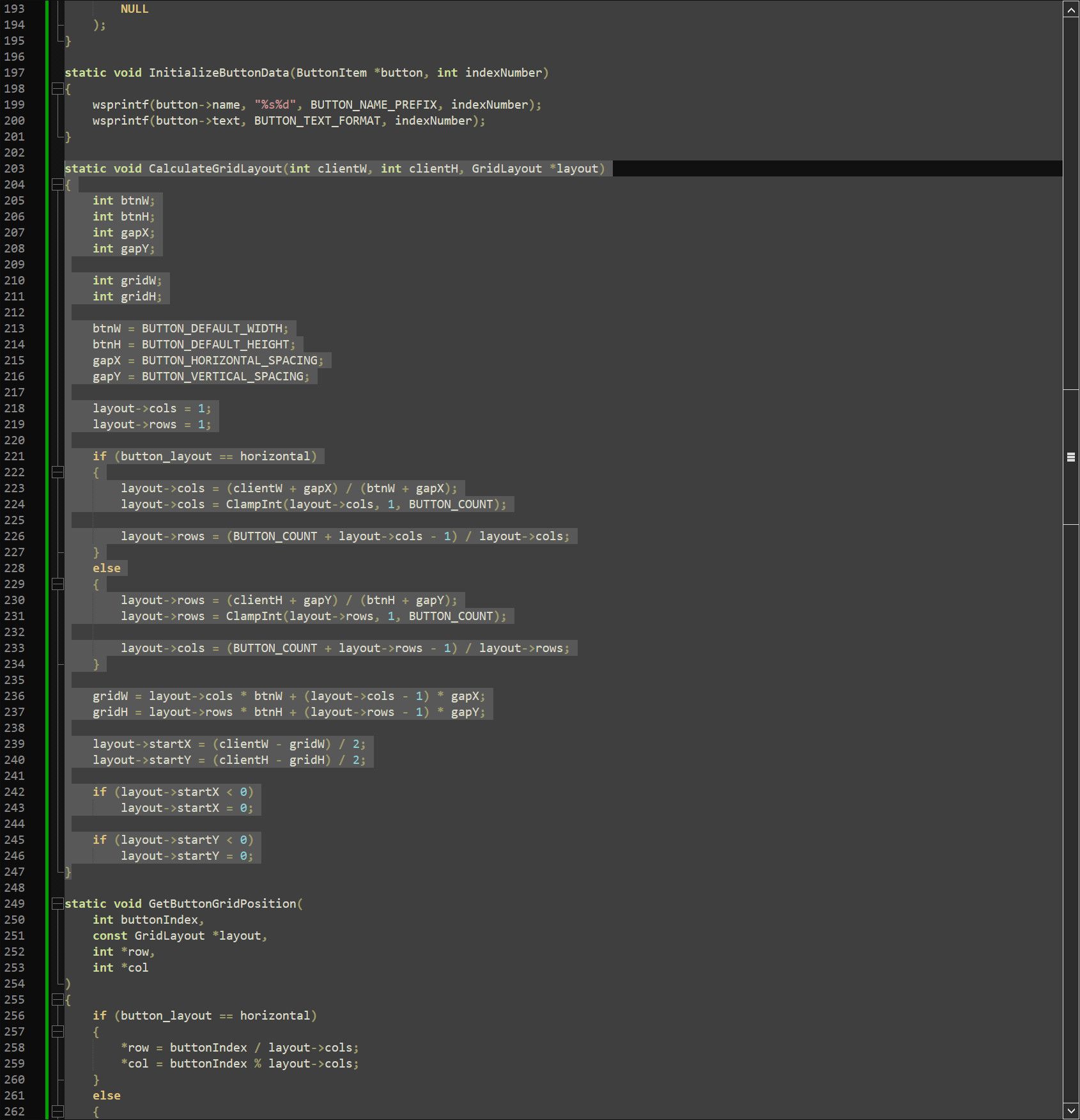Click line number 236 in the gutter

[14, 696]
